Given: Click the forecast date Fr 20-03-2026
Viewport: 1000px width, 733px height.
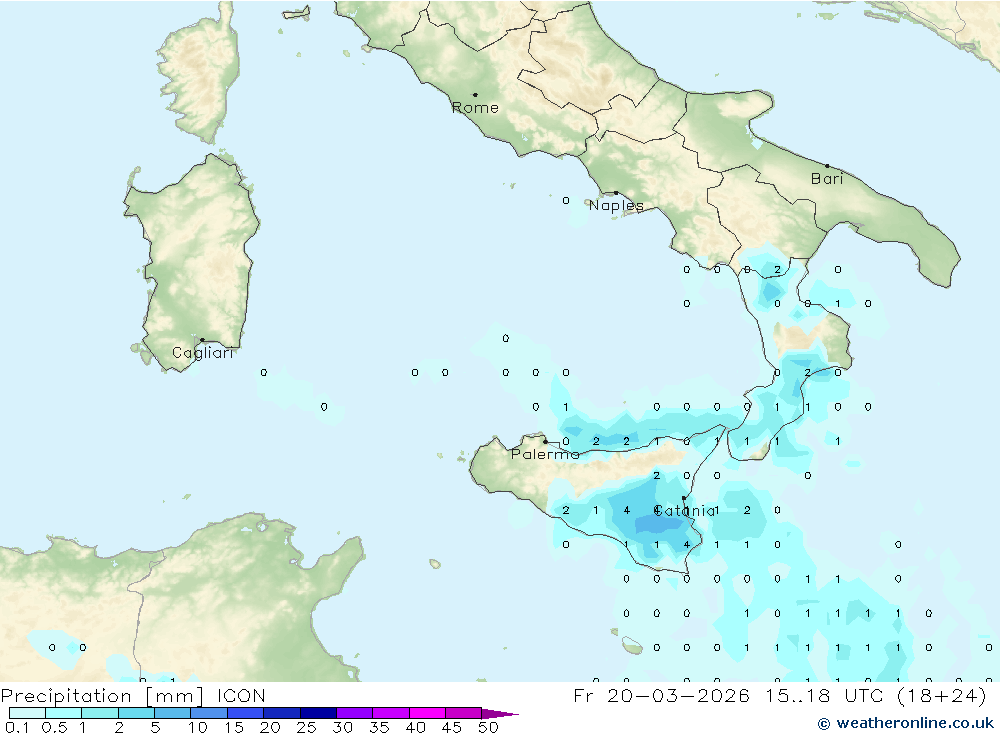Looking at the screenshot, I should pyautogui.click(x=661, y=696).
